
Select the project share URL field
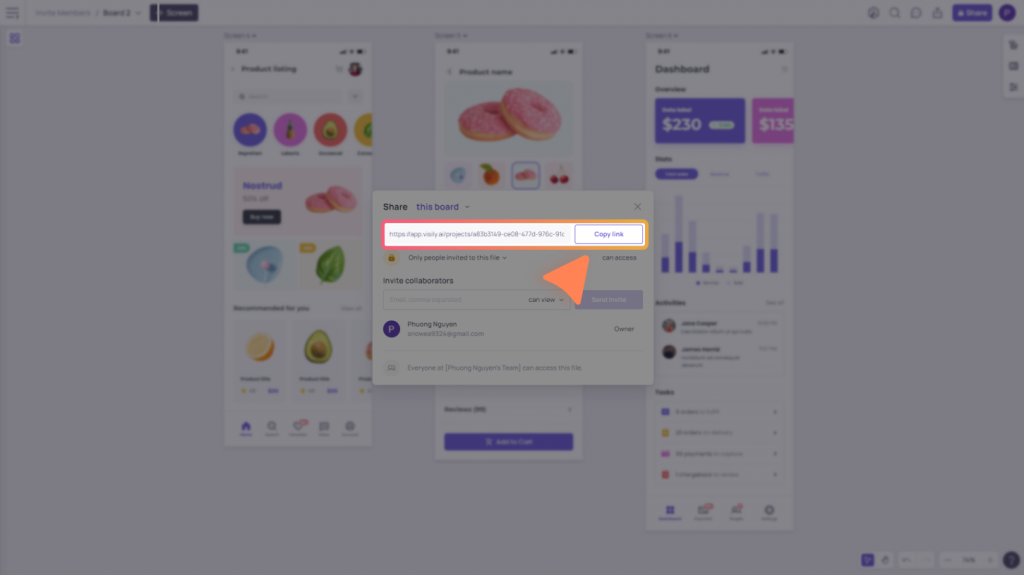tap(477, 234)
